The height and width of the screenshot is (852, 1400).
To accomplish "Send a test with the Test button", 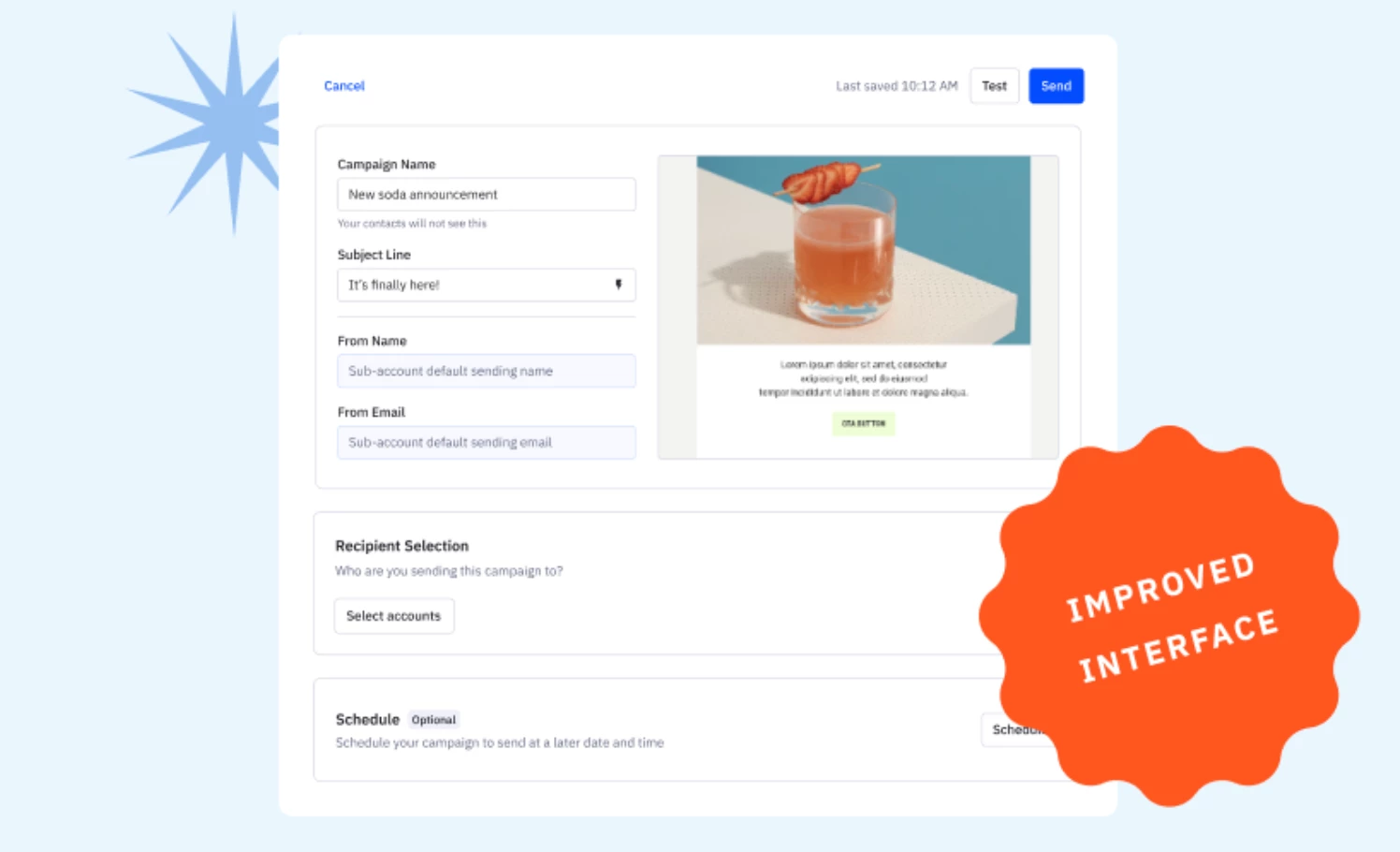I will 994,86.
